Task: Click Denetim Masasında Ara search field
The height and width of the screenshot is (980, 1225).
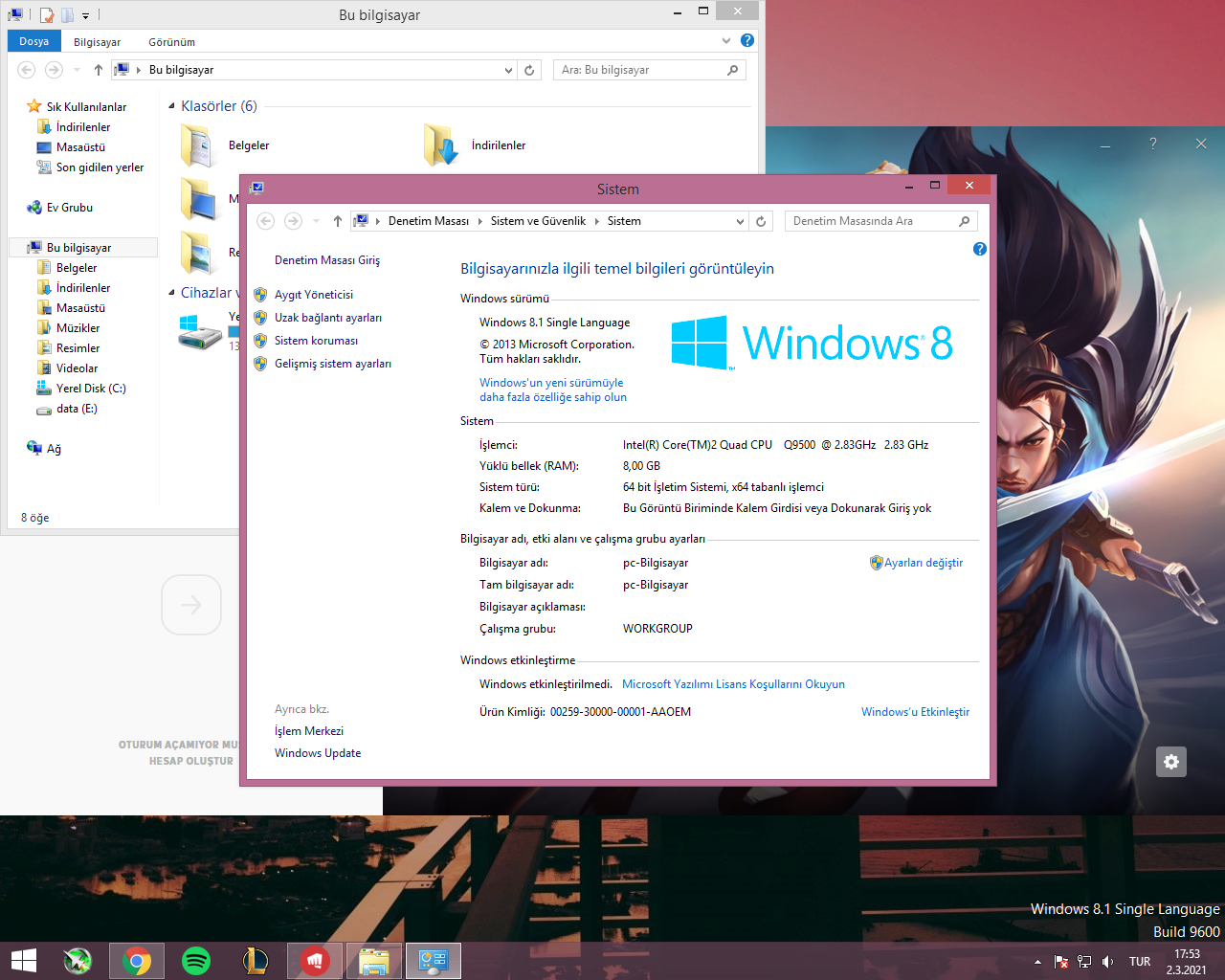Action: pos(881,221)
